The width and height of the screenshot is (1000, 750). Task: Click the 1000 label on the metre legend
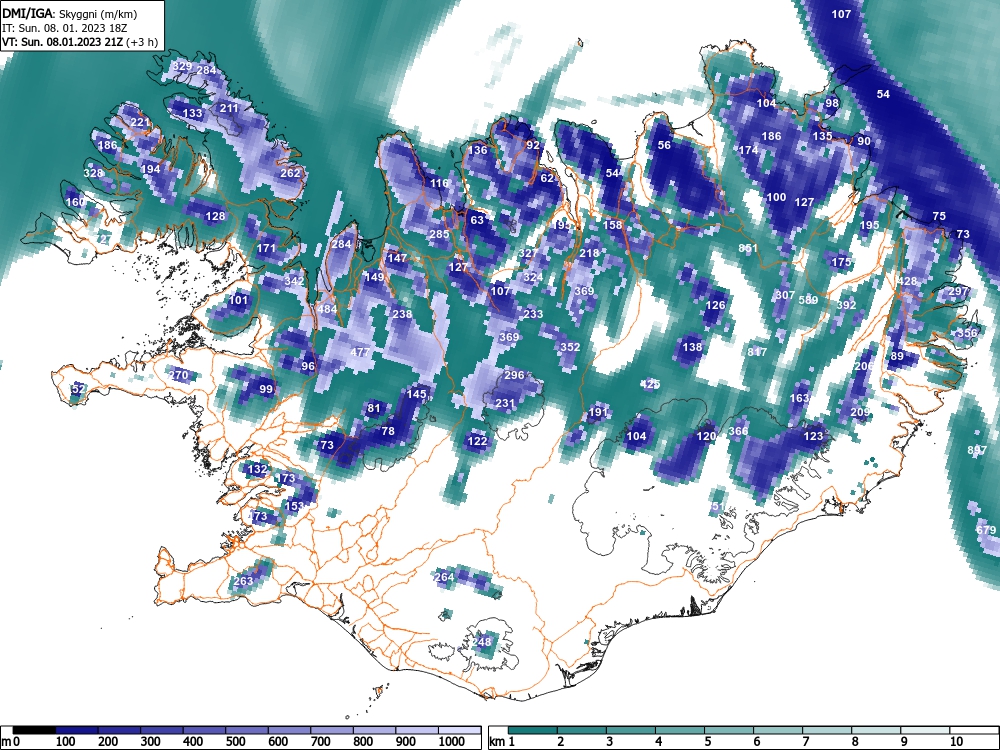pyautogui.click(x=452, y=742)
